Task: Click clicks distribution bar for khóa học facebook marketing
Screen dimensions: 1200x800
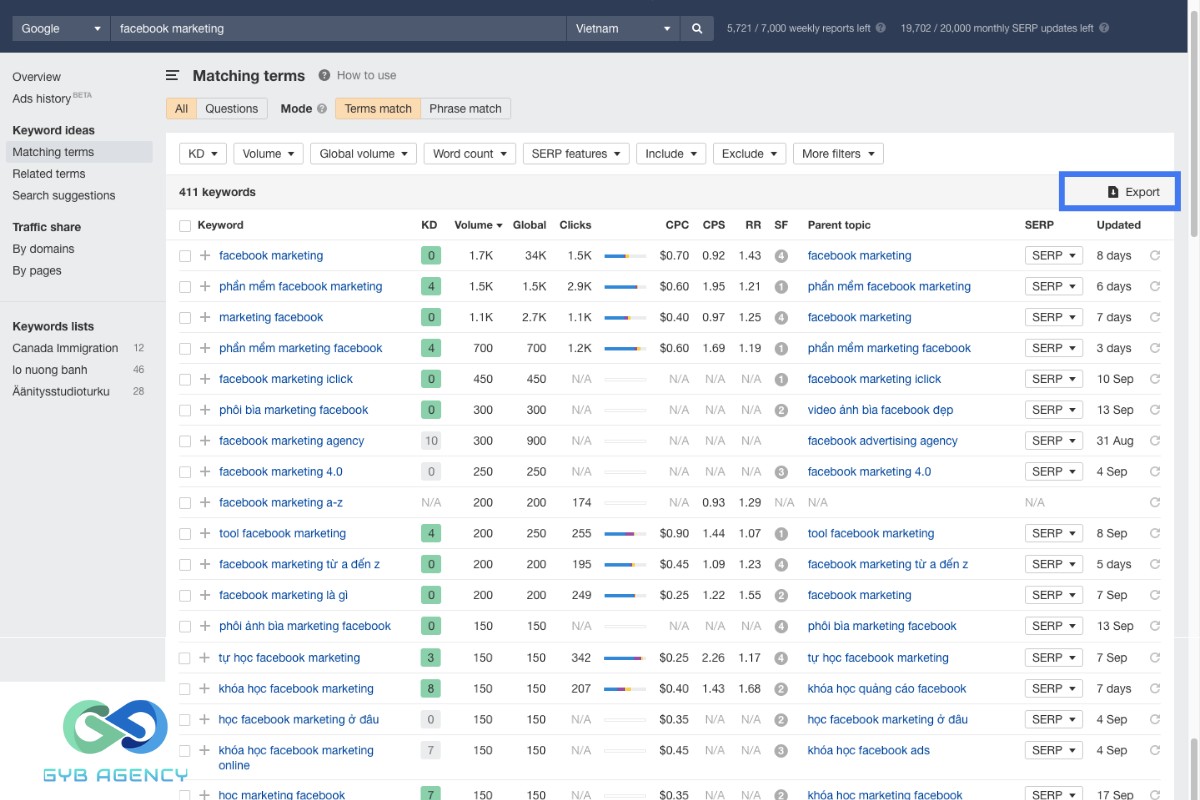Action: [x=625, y=689]
